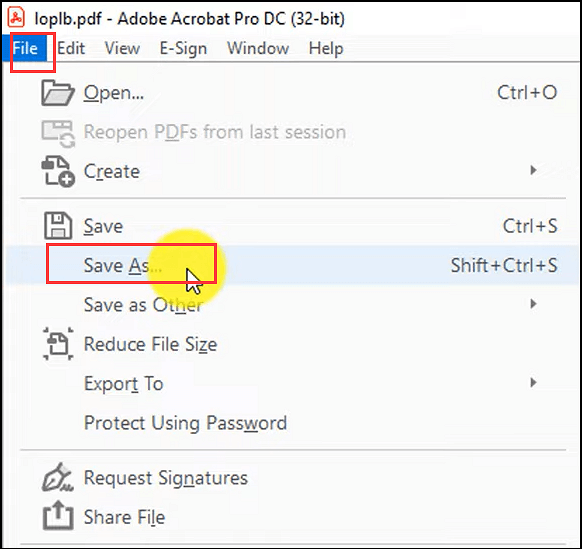582x549 pixels.
Task: Click the Reduce File Size icon
Action: point(58,344)
